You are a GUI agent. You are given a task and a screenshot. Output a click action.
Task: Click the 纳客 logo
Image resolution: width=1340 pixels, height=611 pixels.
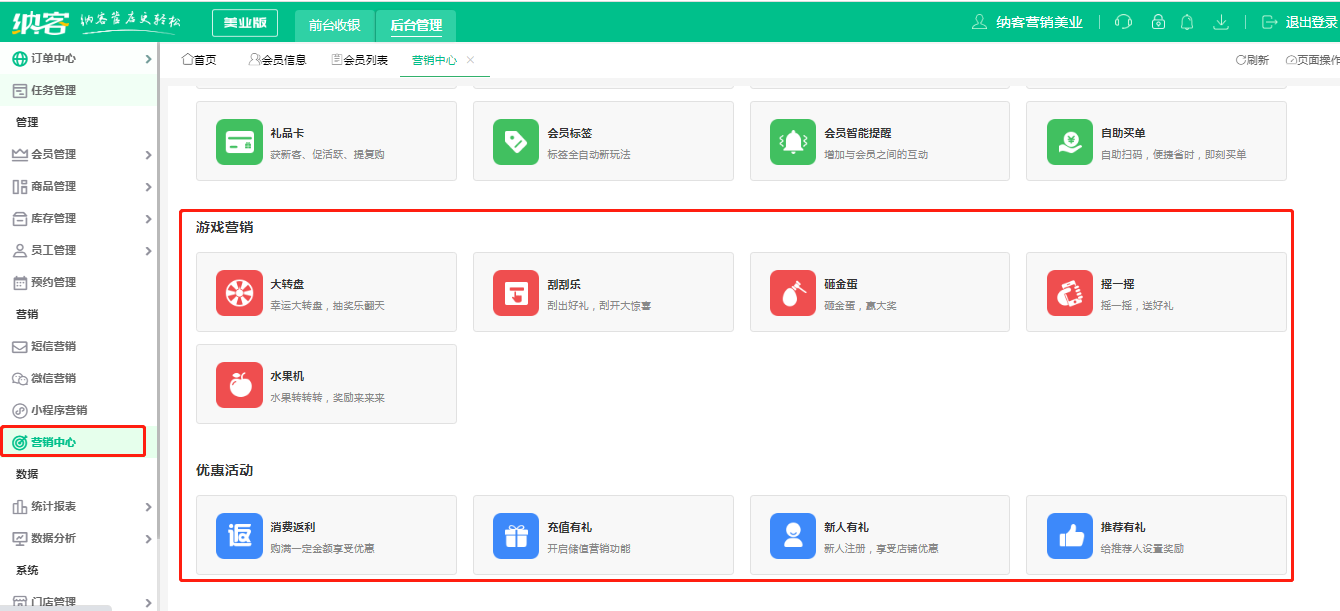click(x=42, y=22)
